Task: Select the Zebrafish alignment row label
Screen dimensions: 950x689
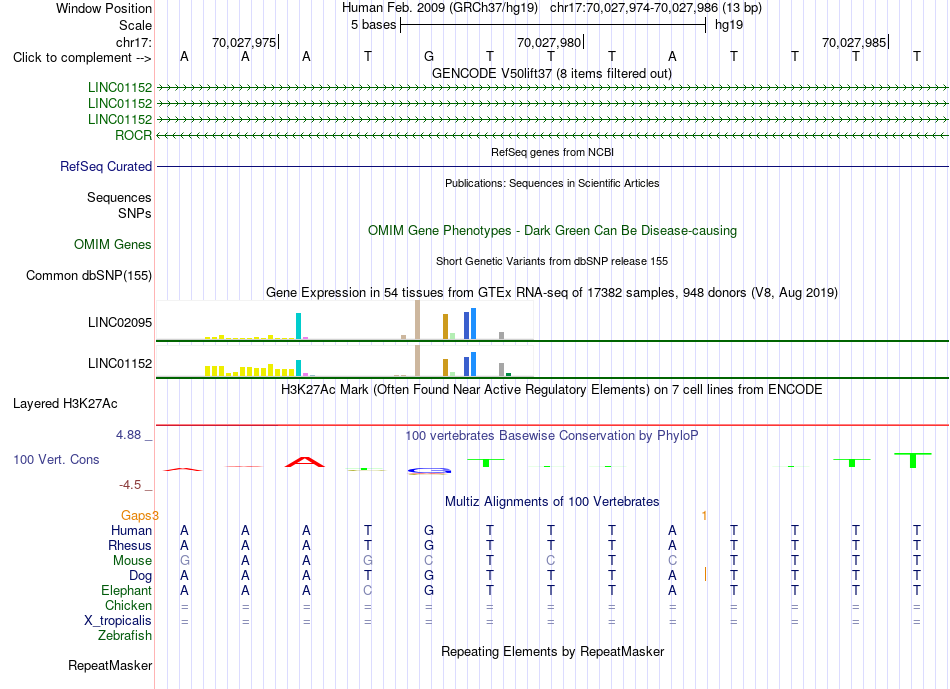Action: coord(125,635)
